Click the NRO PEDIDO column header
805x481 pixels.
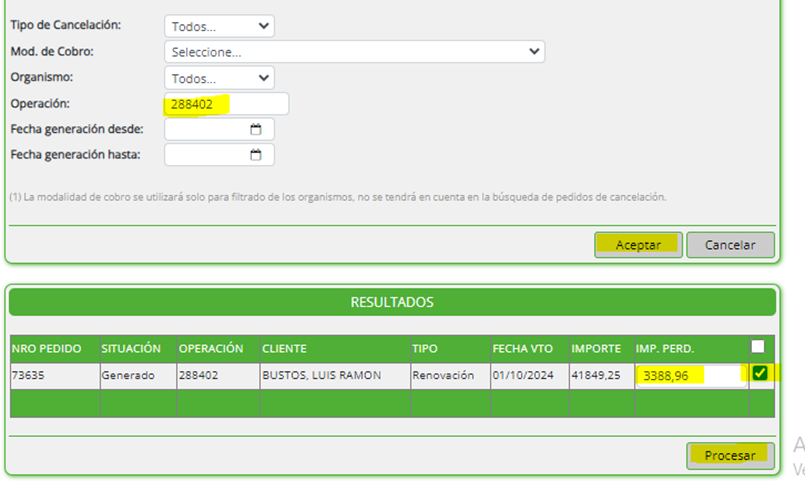point(46,349)
